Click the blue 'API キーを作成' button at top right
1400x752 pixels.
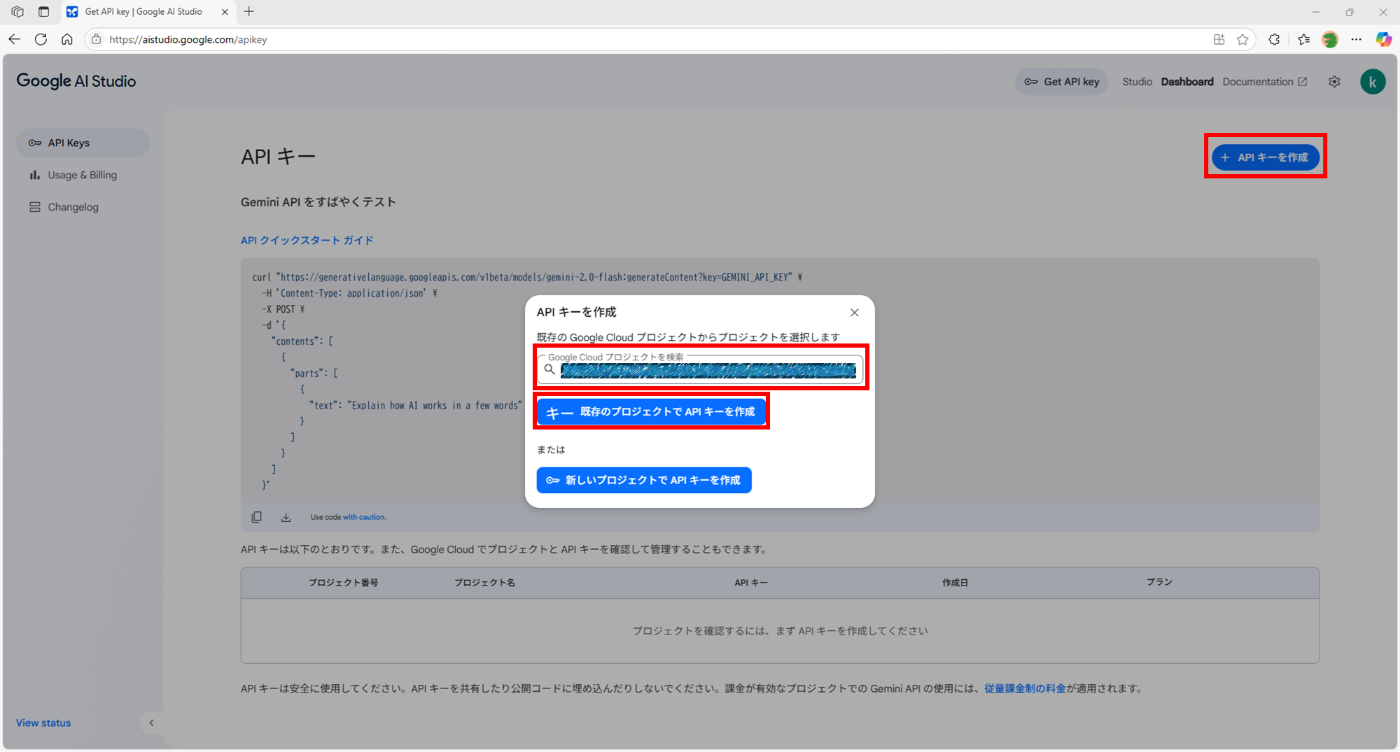(1265, 157)
